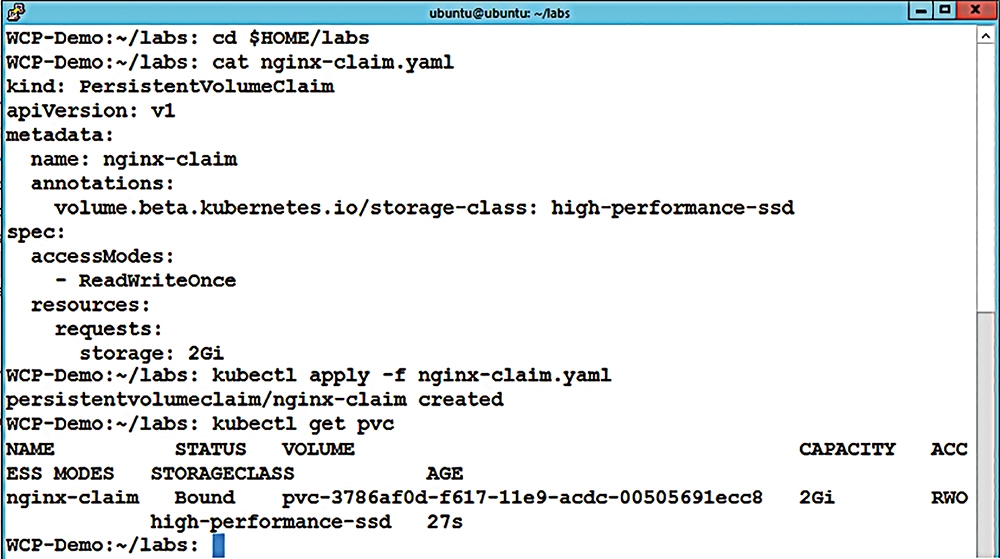Click the blue terminal cursor block

pyautogui.click(x=219, y=546)
